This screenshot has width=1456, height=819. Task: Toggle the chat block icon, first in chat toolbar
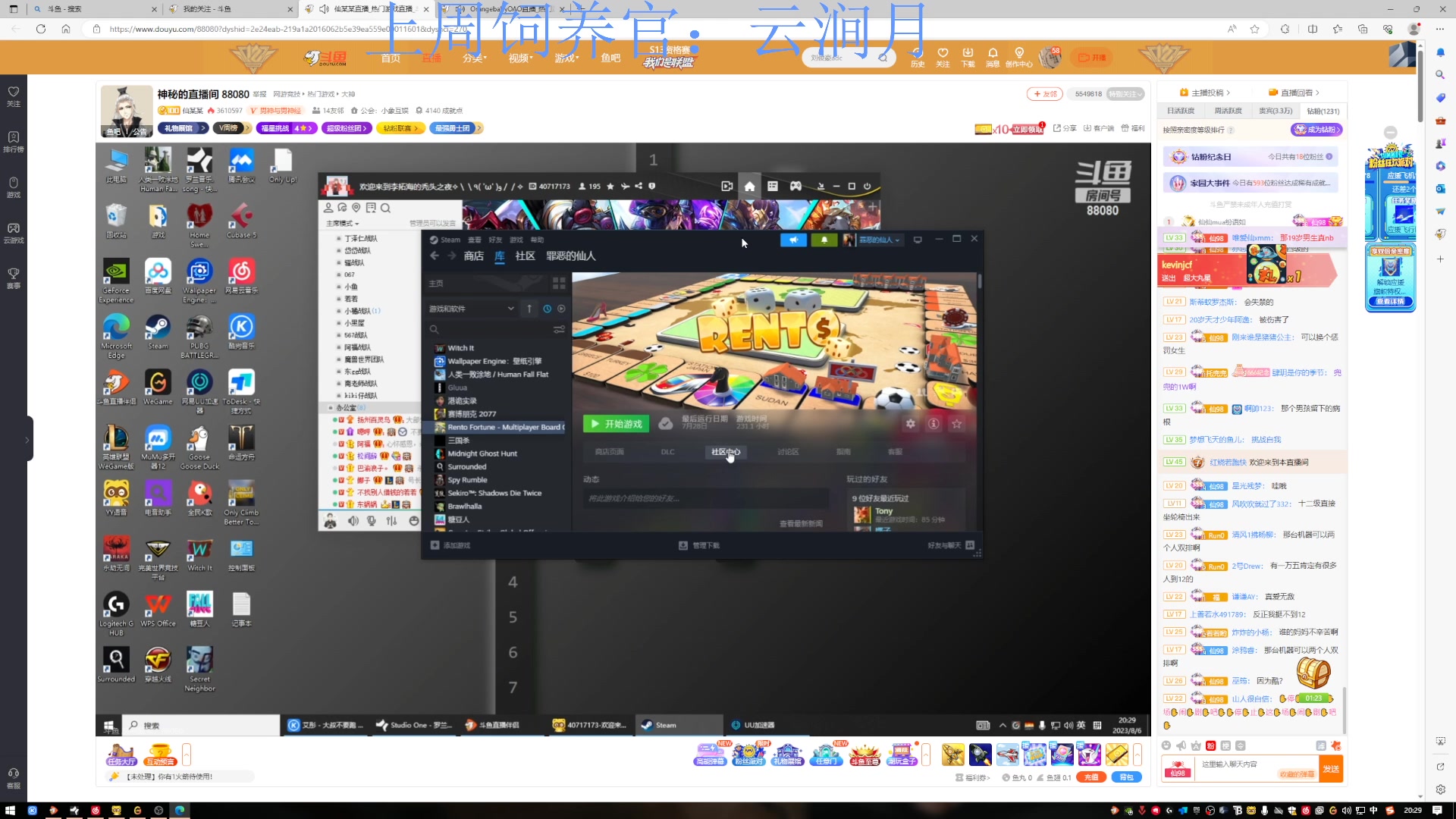(x=1166, y=745)
